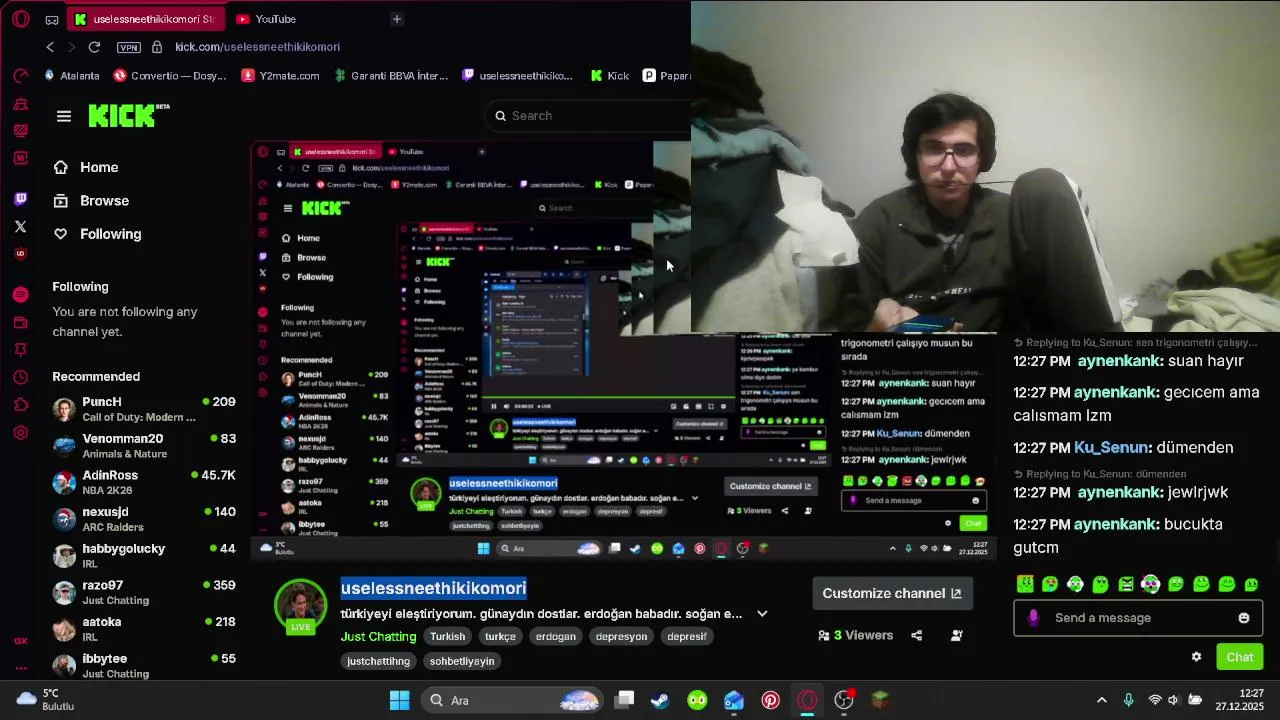The image size is (1280, 720).
Task: Click the sohbetliyayin tag
Action: click(x=462, y=661)
